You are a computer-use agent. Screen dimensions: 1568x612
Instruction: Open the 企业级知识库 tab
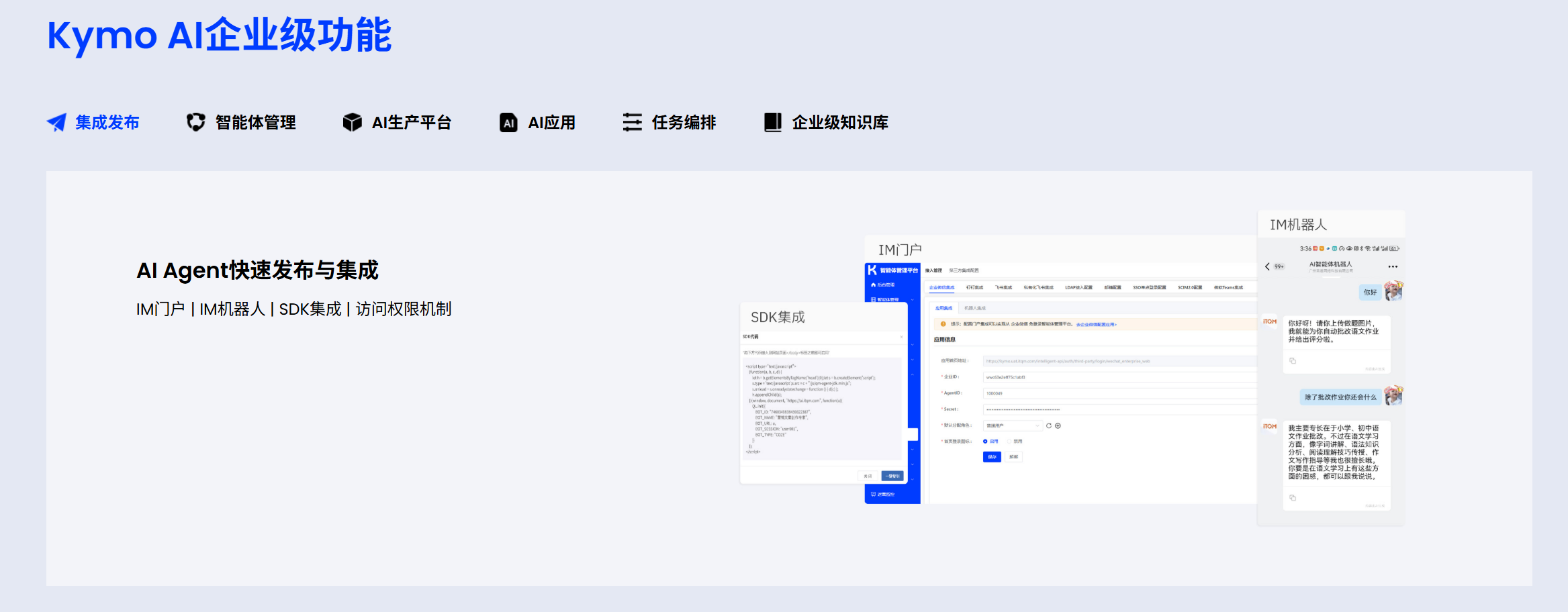pyautogui.click(x=826, y=122)
